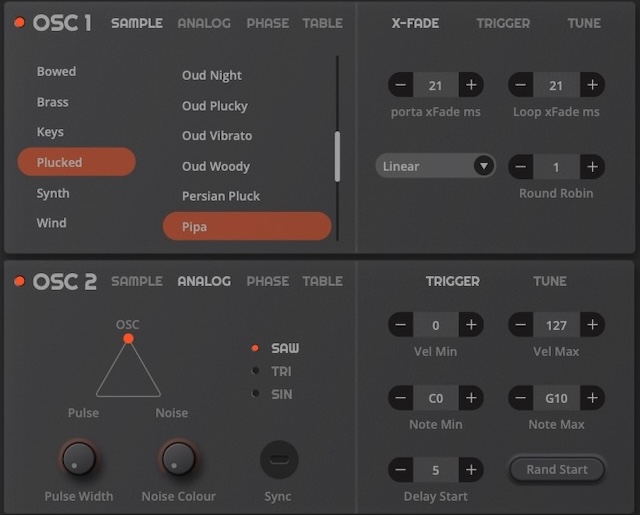The height and width of the screenshot is (515, 640).
Task: Click the sample list scrollbar
Action: click(x=337, y=155)
